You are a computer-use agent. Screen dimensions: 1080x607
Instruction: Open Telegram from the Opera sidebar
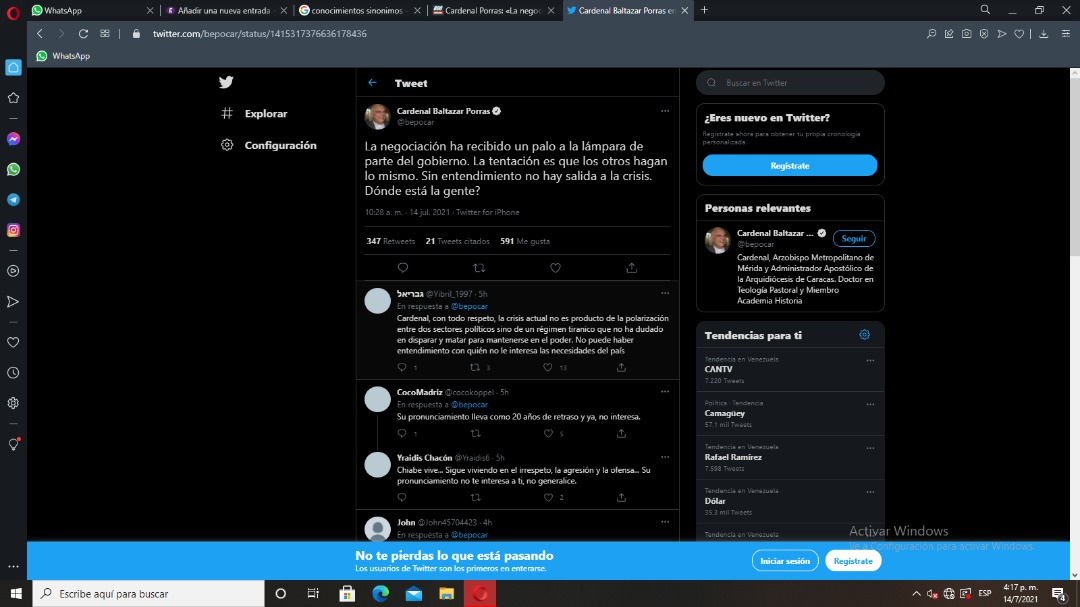coord(13,200)
